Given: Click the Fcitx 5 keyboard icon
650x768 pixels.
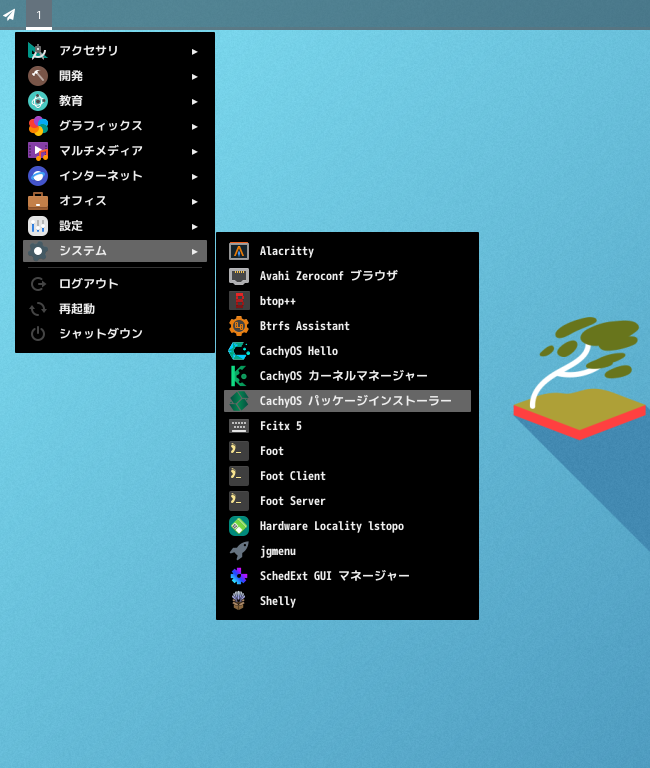Looking at the screenshot, I should (x=239, y=426).
